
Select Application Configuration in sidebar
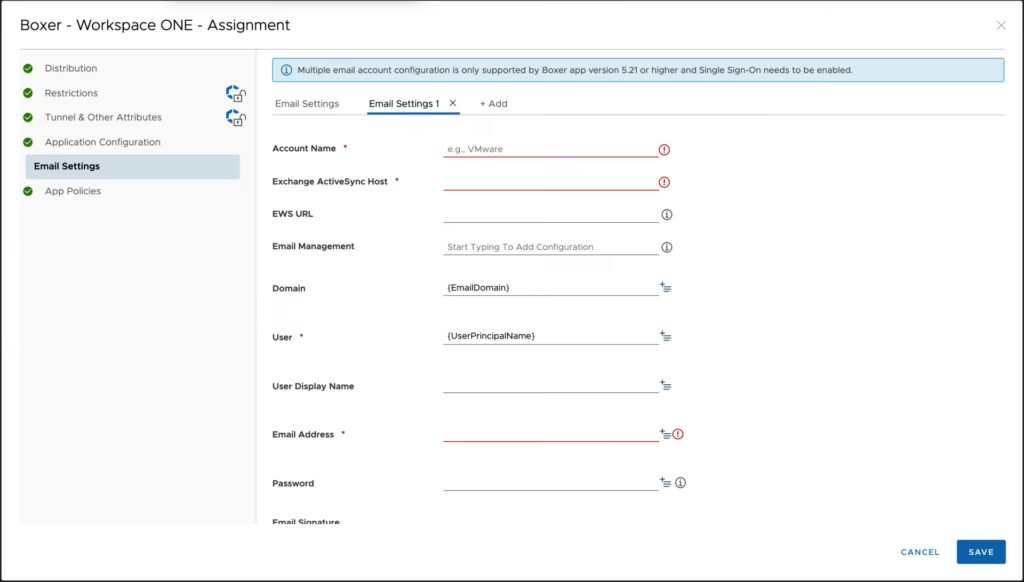click(102, 142)
